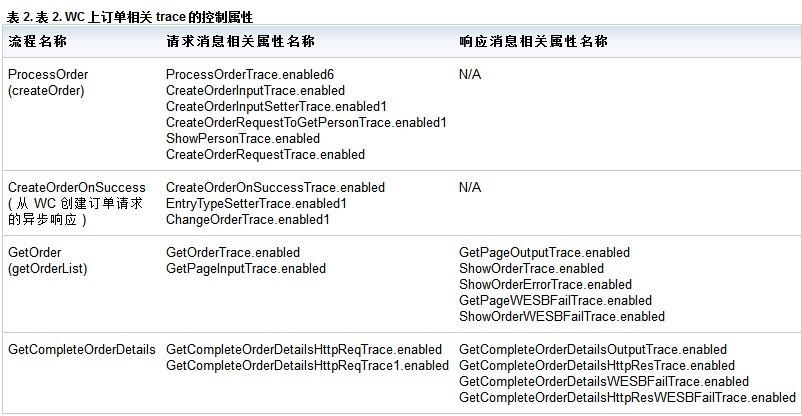This screenshot has width=802, height=416.
Task: Click the 请求消息相关属性名称 column header
Action: pos(240,41)
